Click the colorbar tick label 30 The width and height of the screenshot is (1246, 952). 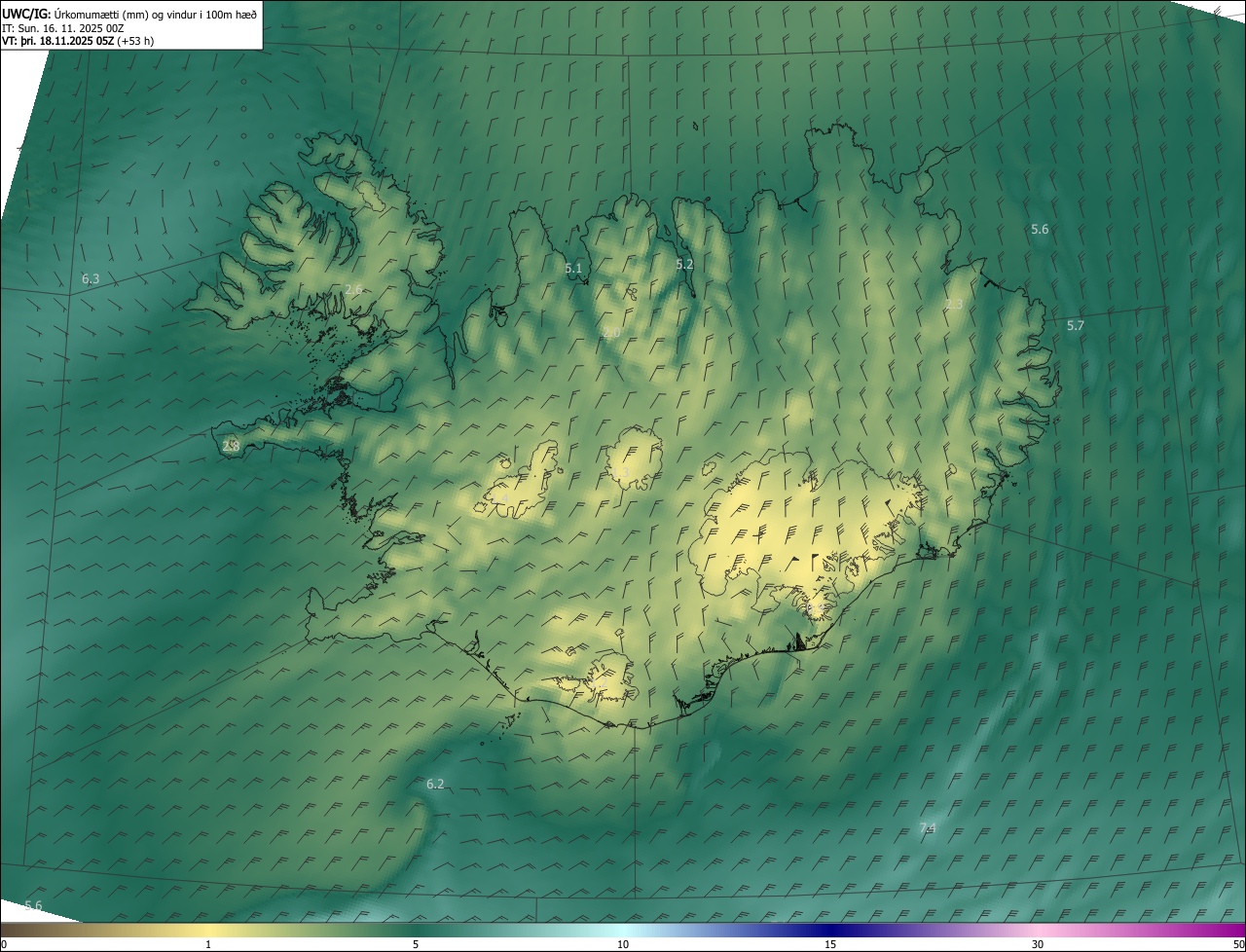[x=1038, y=944]
